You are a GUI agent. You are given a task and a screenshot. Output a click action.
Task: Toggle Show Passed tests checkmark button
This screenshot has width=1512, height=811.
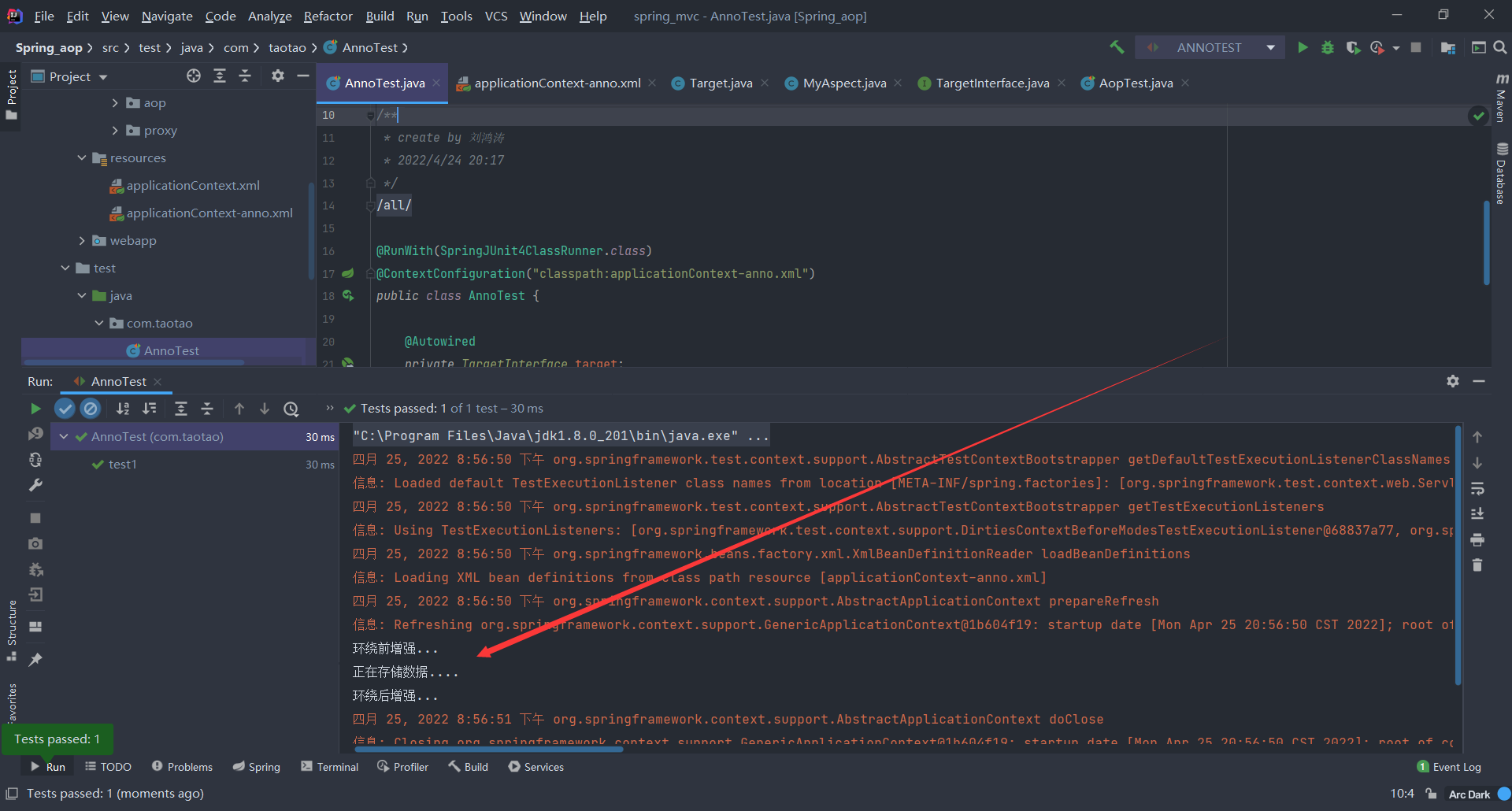point(65,408)
